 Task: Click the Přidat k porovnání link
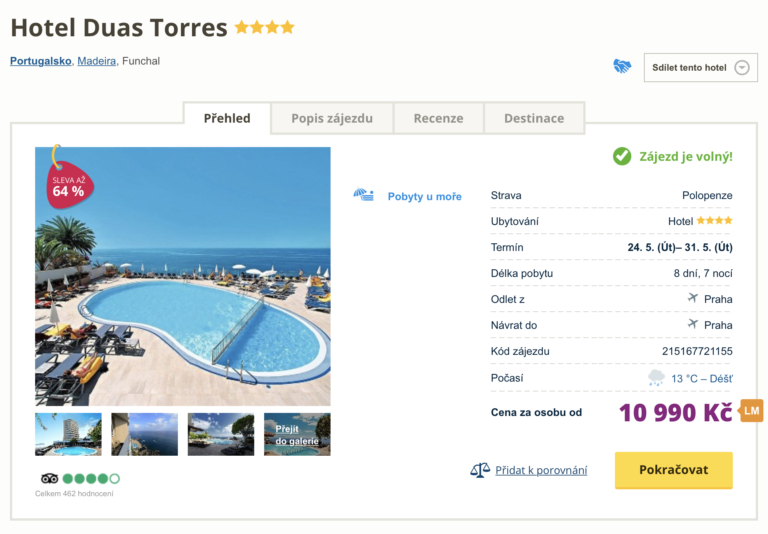(x=541, y=470)
